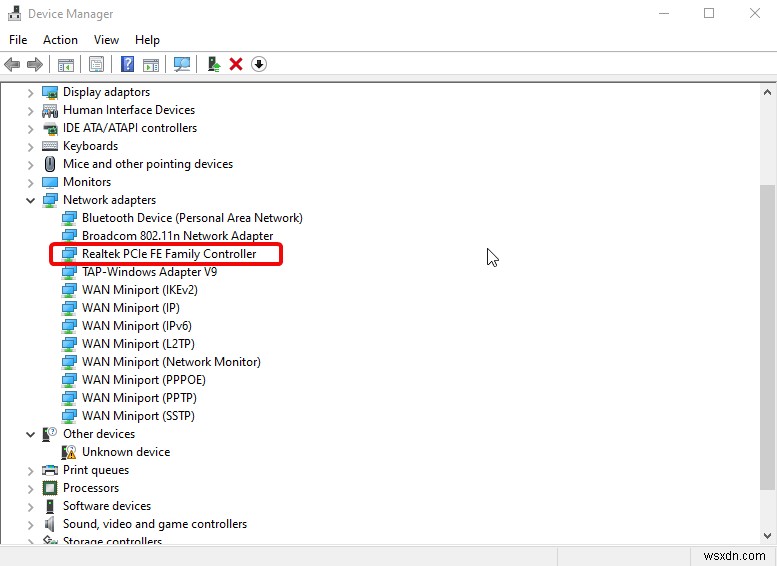Expand the Software devices node
Screen dimensions: 777x566
pos(30,507)
